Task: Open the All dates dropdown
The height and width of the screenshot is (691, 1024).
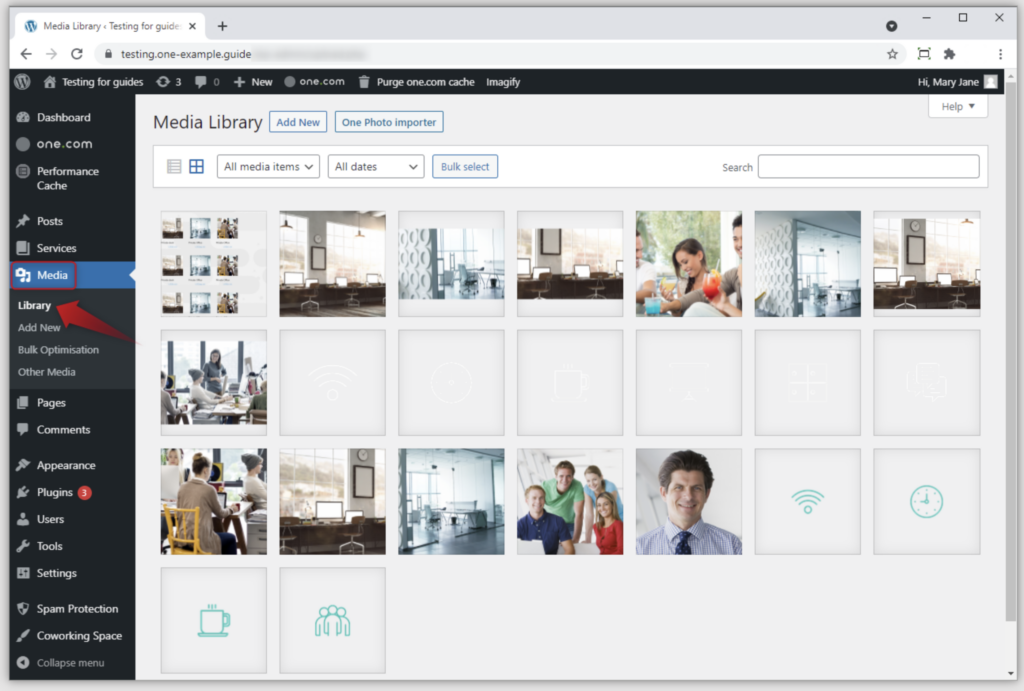Action: (376, 167)
